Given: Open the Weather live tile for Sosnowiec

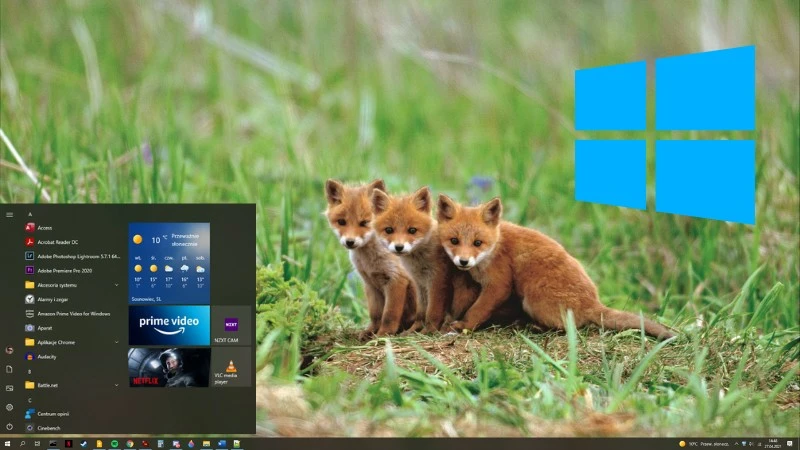Looking at the screenshot, I should [169, 263].
